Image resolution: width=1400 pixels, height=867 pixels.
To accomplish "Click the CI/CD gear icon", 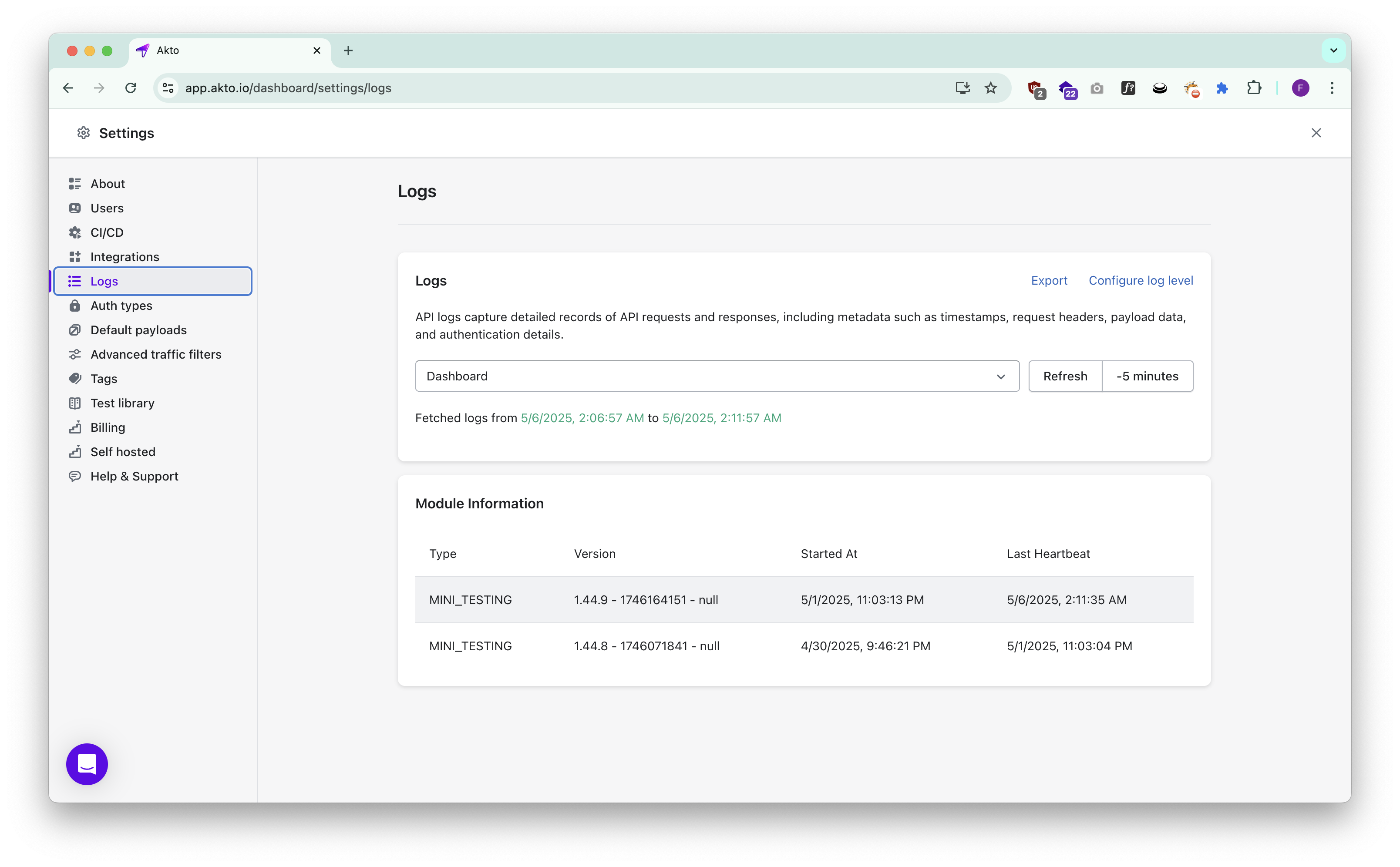I will click(x=74, y=232).
